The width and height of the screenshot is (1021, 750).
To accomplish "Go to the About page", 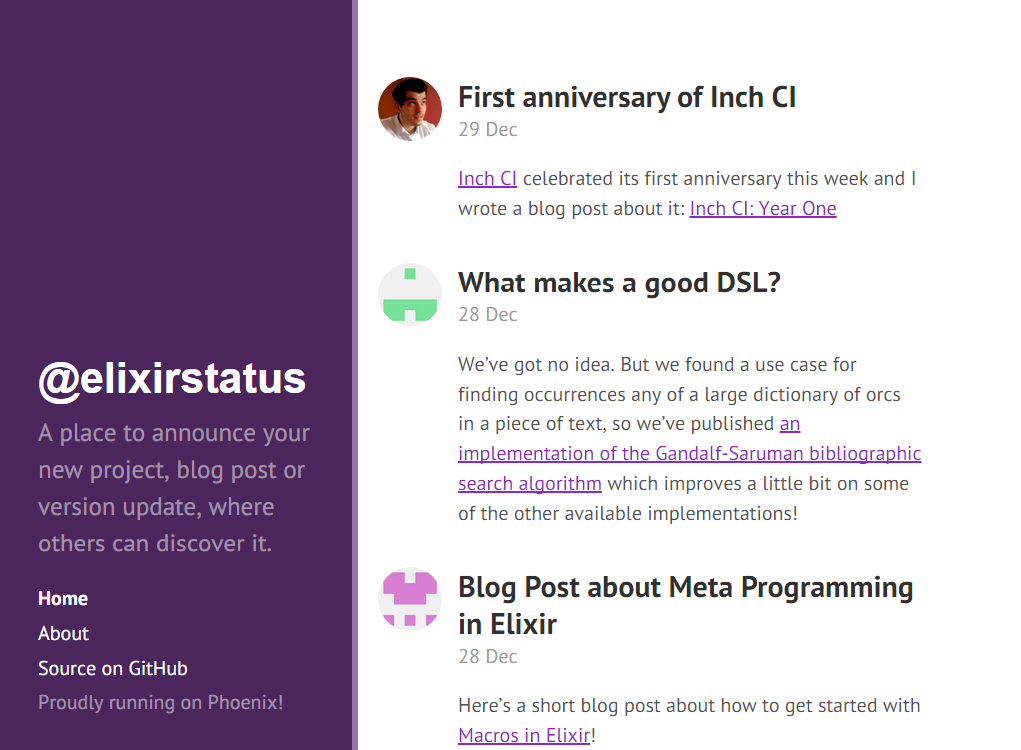I will pos(63,633).
